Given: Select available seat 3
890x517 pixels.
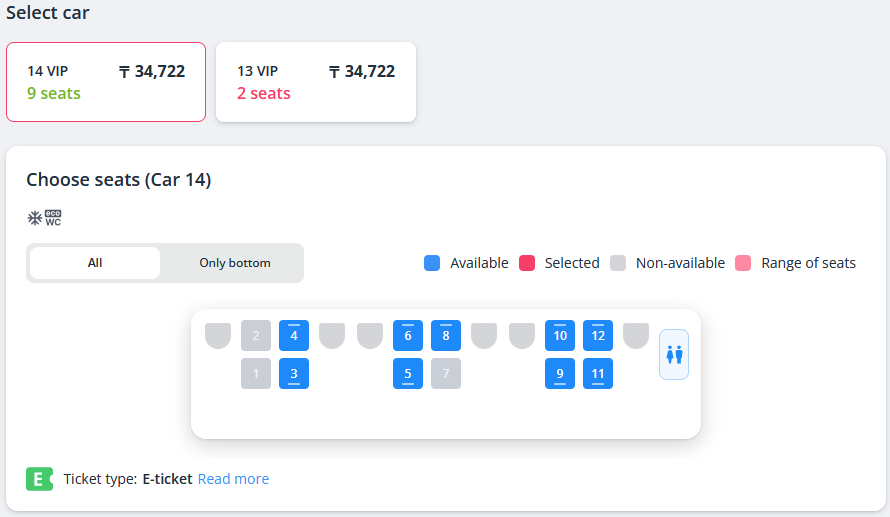Looking at the screenshot, I should pyautogui.click(x=294, y=374).
